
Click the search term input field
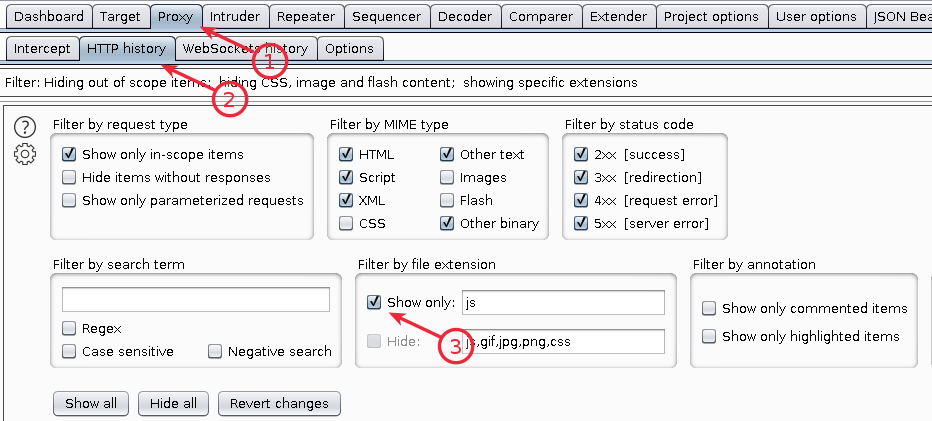click(196, 300)
